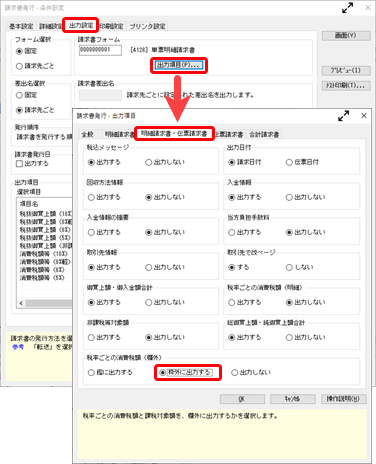Select list row 消費税額等 (10%)
Viewport: 376px width, 464px height.
[45, 254]
